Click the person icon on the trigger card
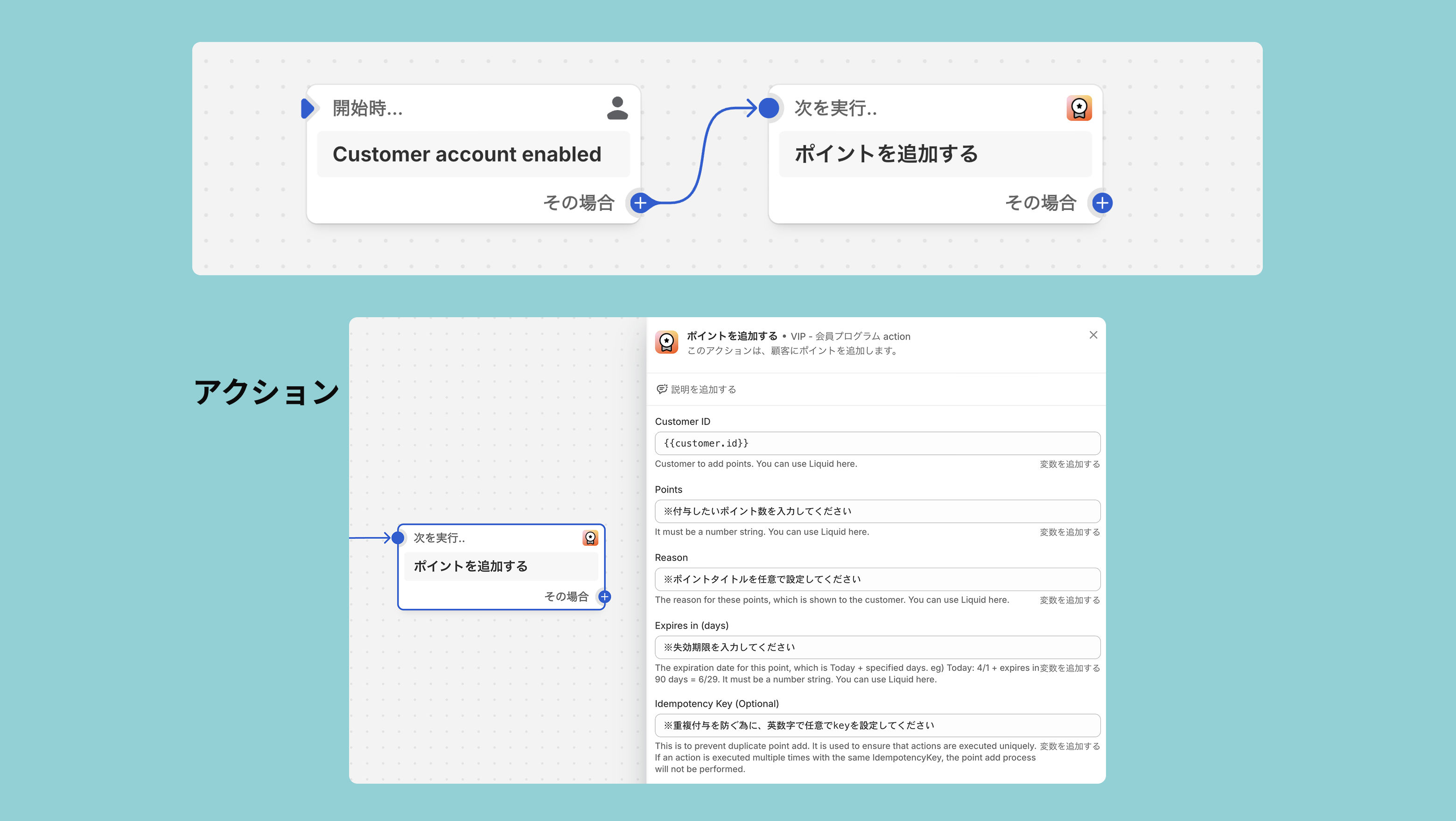Screen dimensions: 1456x821 point(617,108)
